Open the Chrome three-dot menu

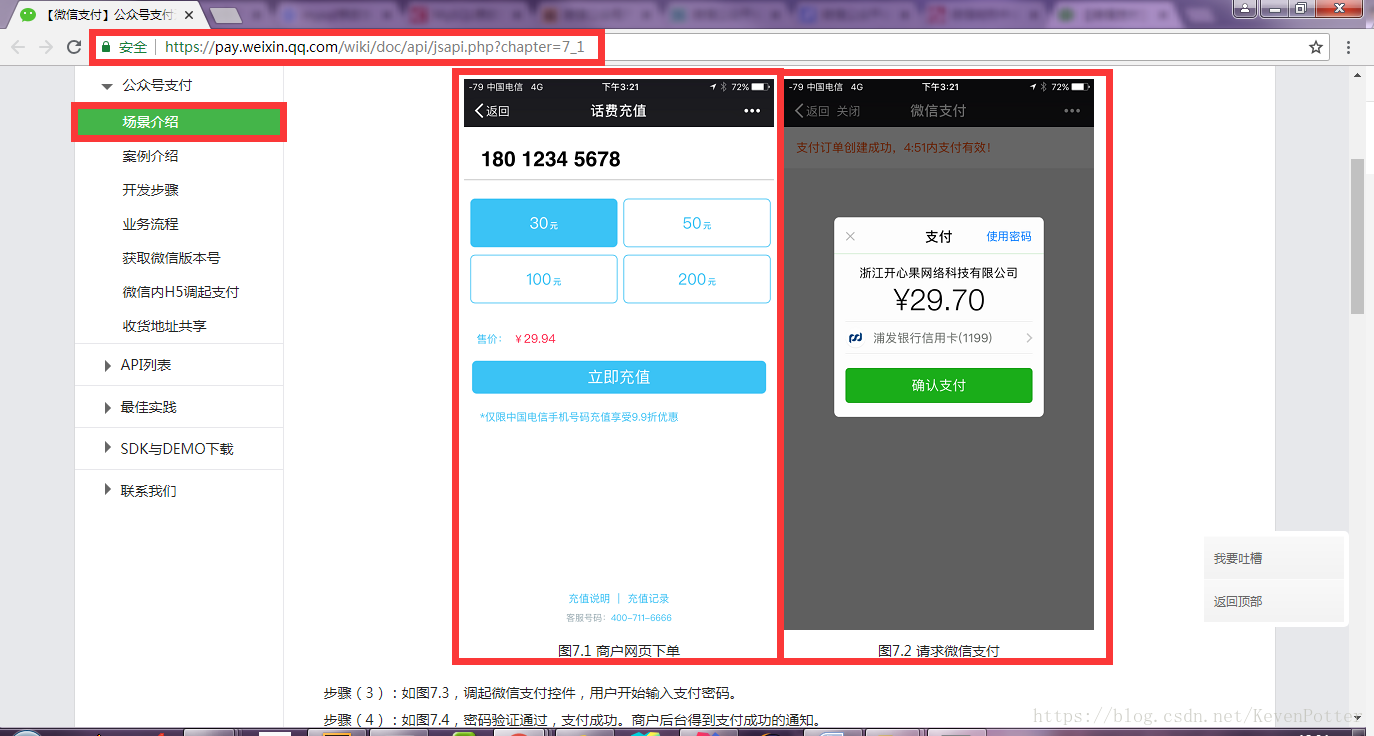click(x=1349, y=47)
